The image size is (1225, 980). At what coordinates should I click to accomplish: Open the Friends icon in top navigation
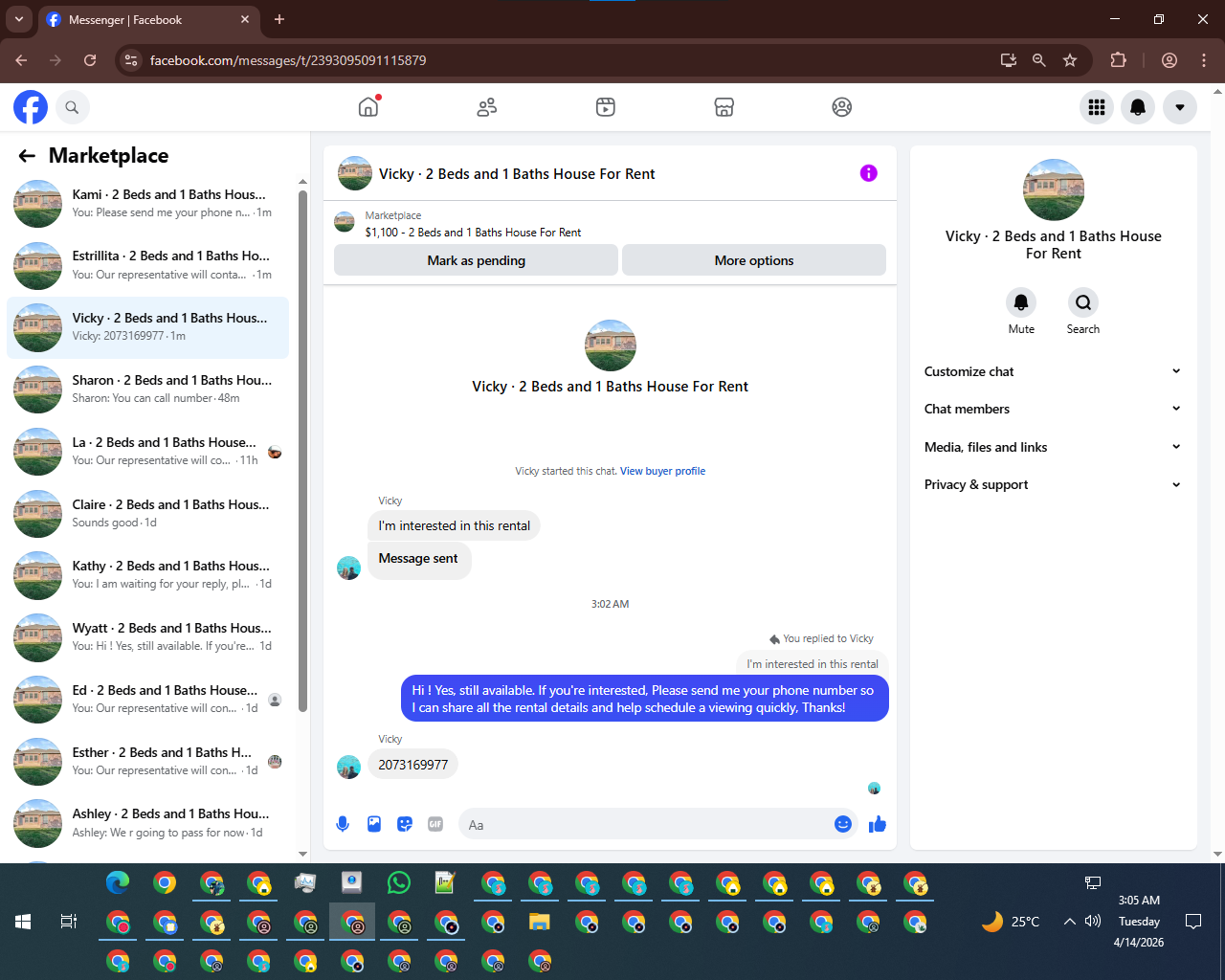click(x=487, y=107)
